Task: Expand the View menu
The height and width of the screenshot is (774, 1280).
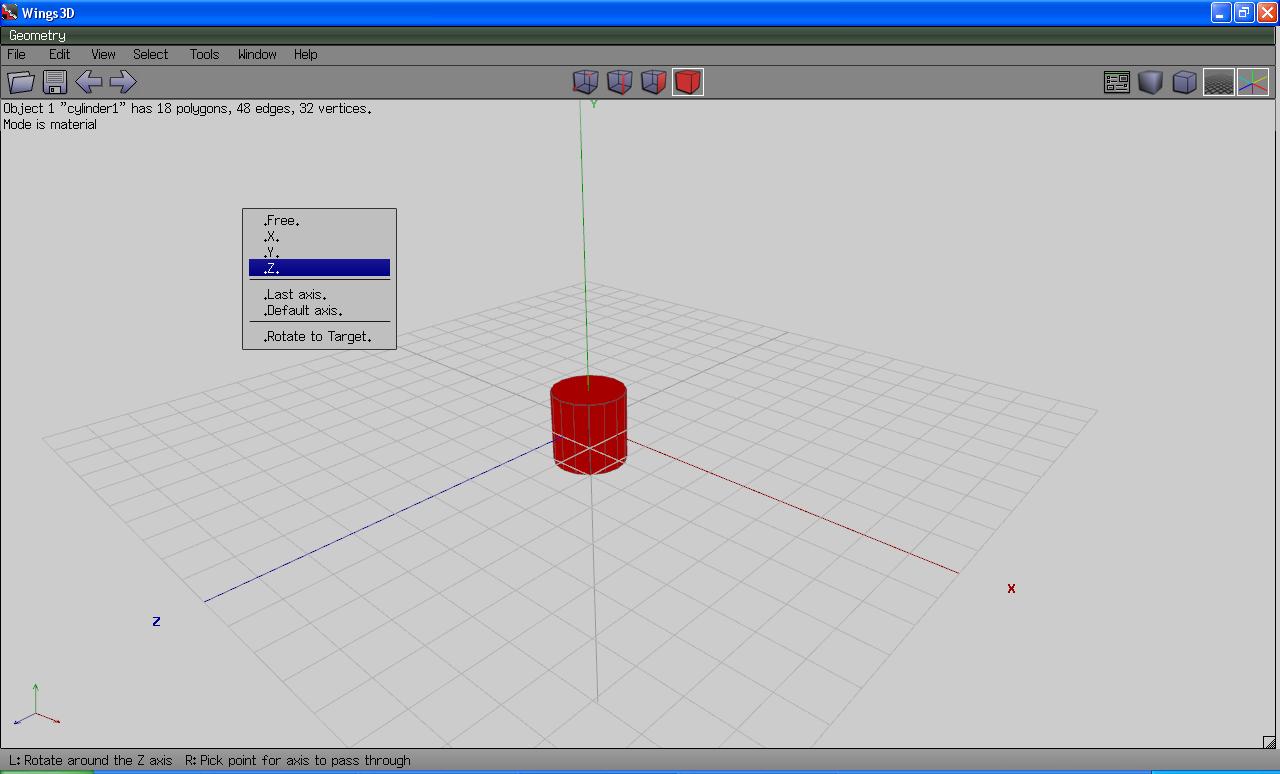Action: [x=103, y=54]
